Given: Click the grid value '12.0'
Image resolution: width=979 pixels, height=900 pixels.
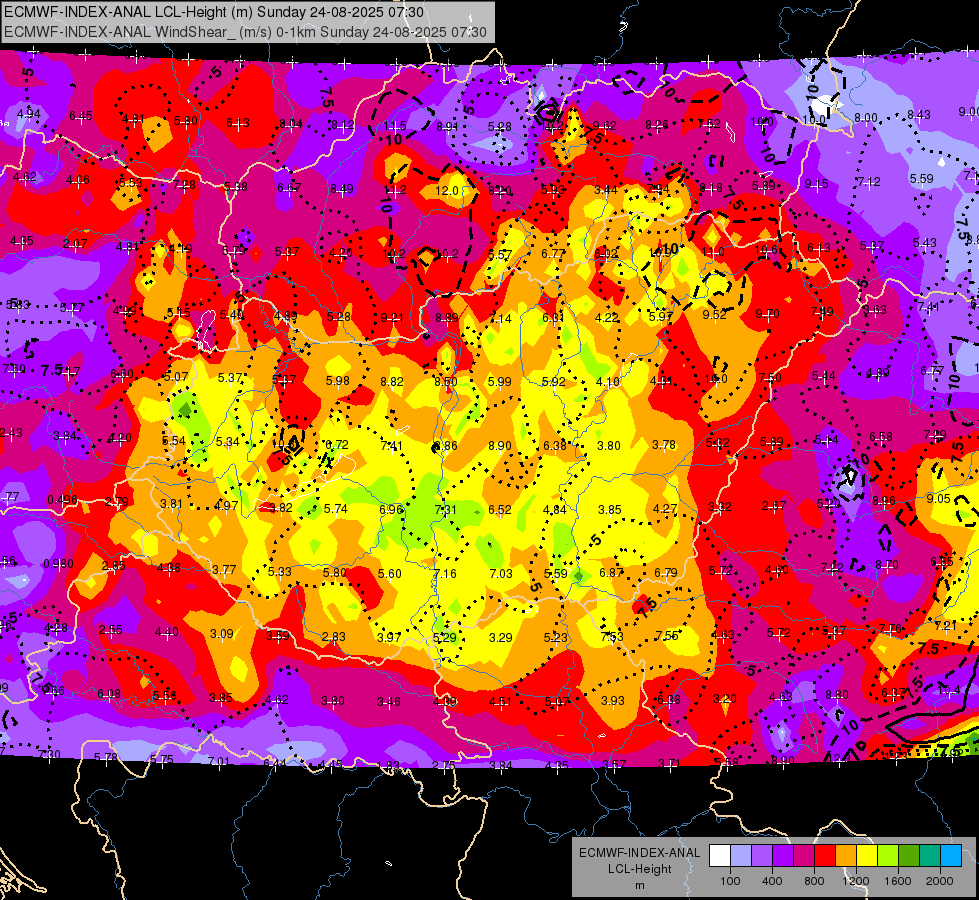Looking at the screenshot, I should point(446,190).
